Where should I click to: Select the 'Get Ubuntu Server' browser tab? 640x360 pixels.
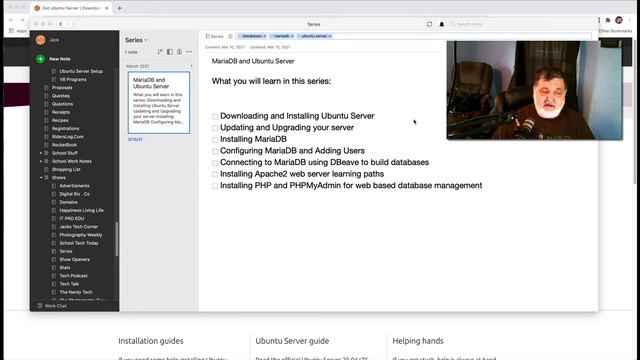71,8
